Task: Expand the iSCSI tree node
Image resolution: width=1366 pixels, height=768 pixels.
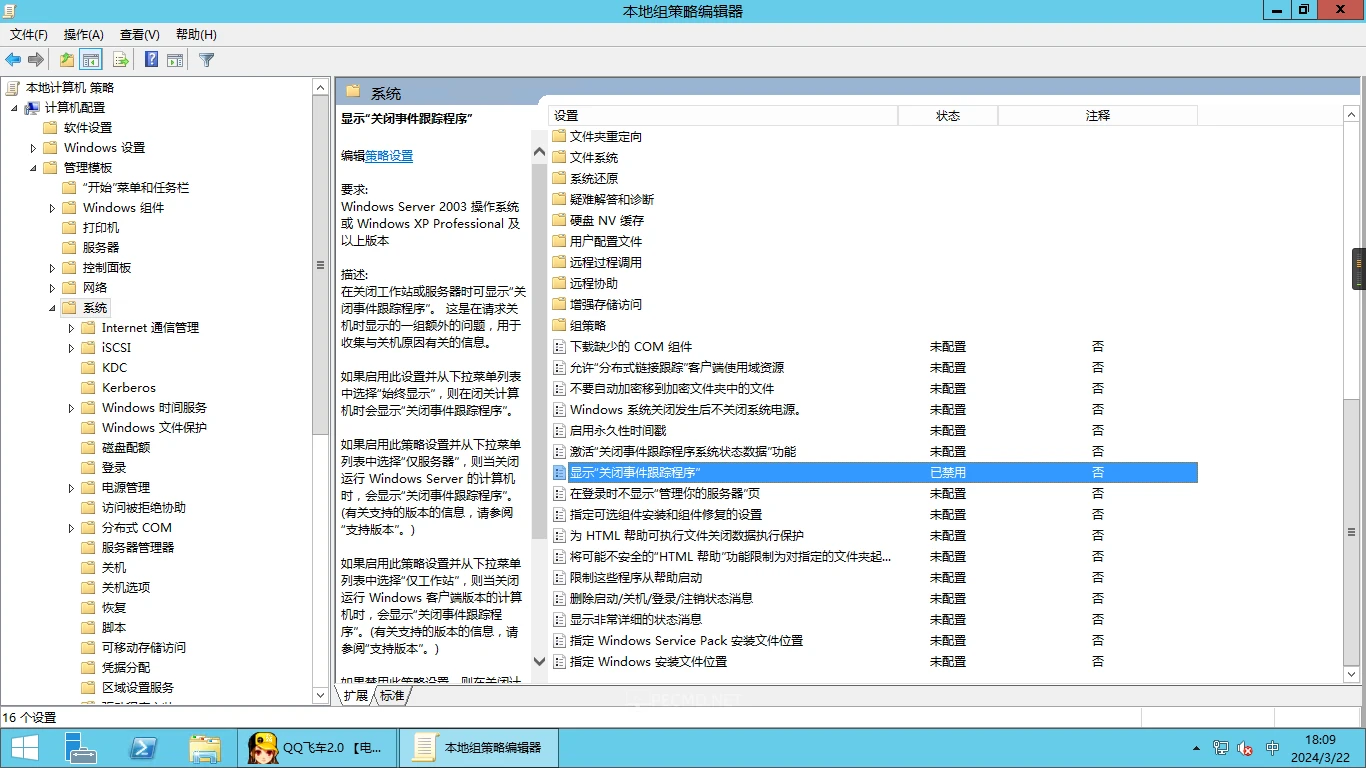Action: coord(71,348)
